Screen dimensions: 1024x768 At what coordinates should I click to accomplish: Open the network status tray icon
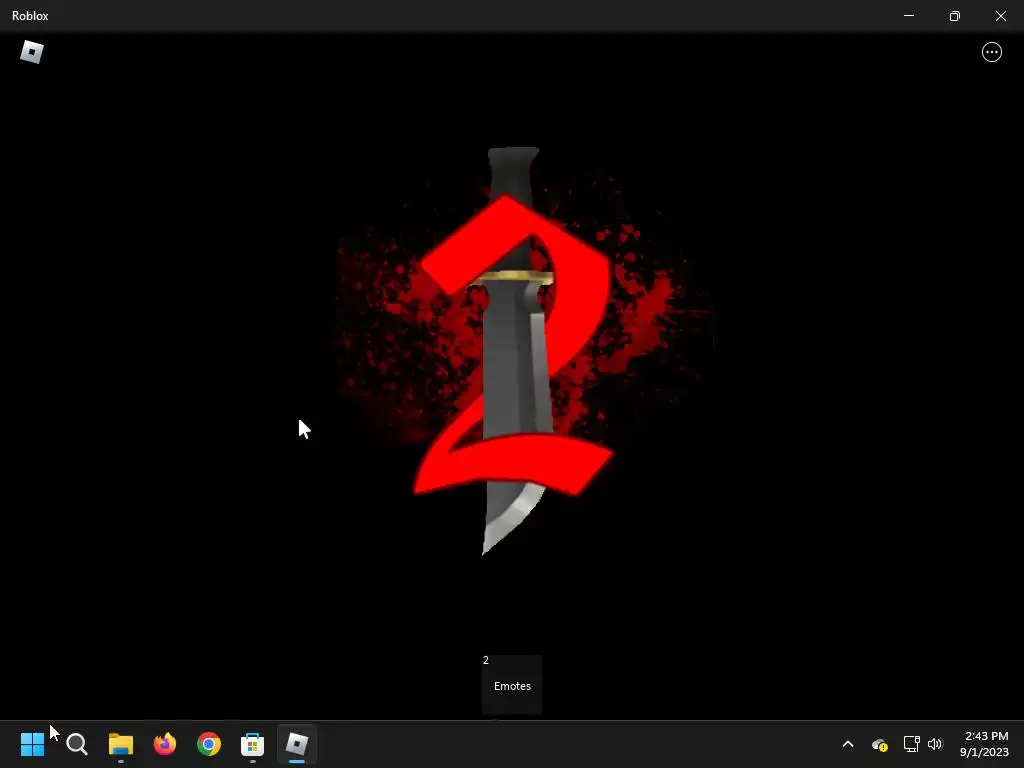912,744
